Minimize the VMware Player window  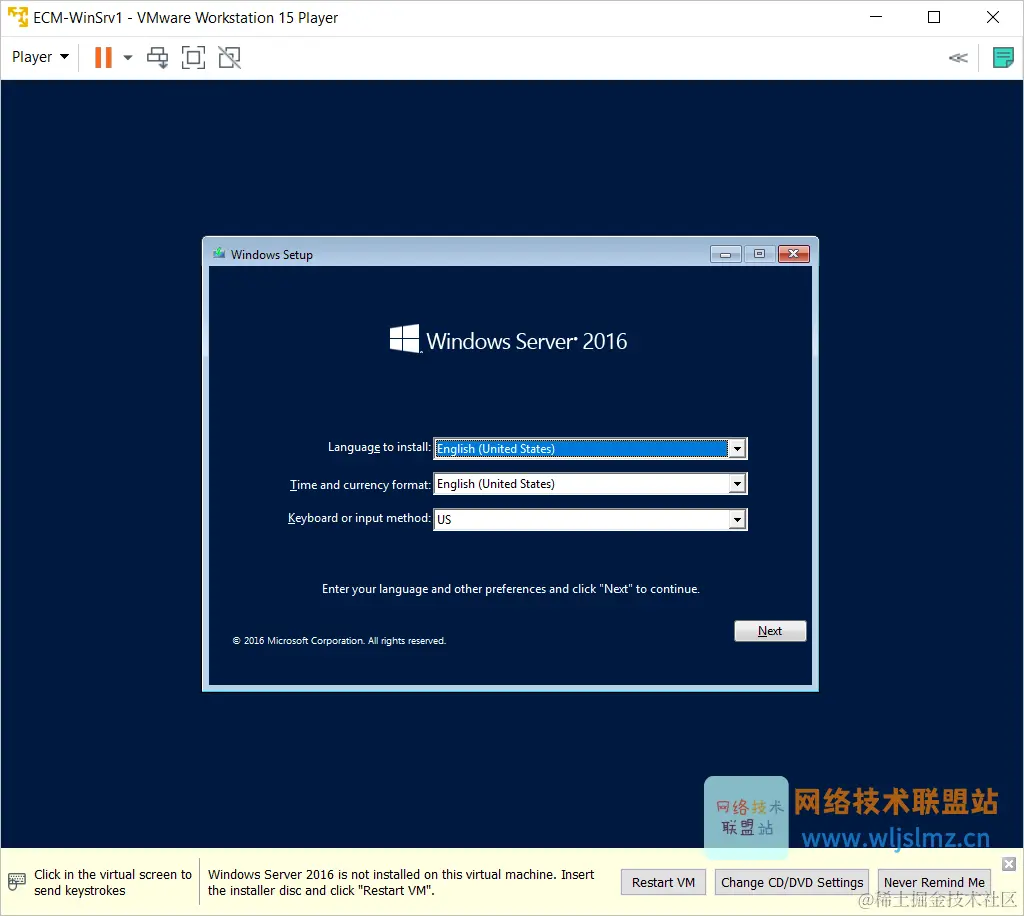tap(876, 17)
